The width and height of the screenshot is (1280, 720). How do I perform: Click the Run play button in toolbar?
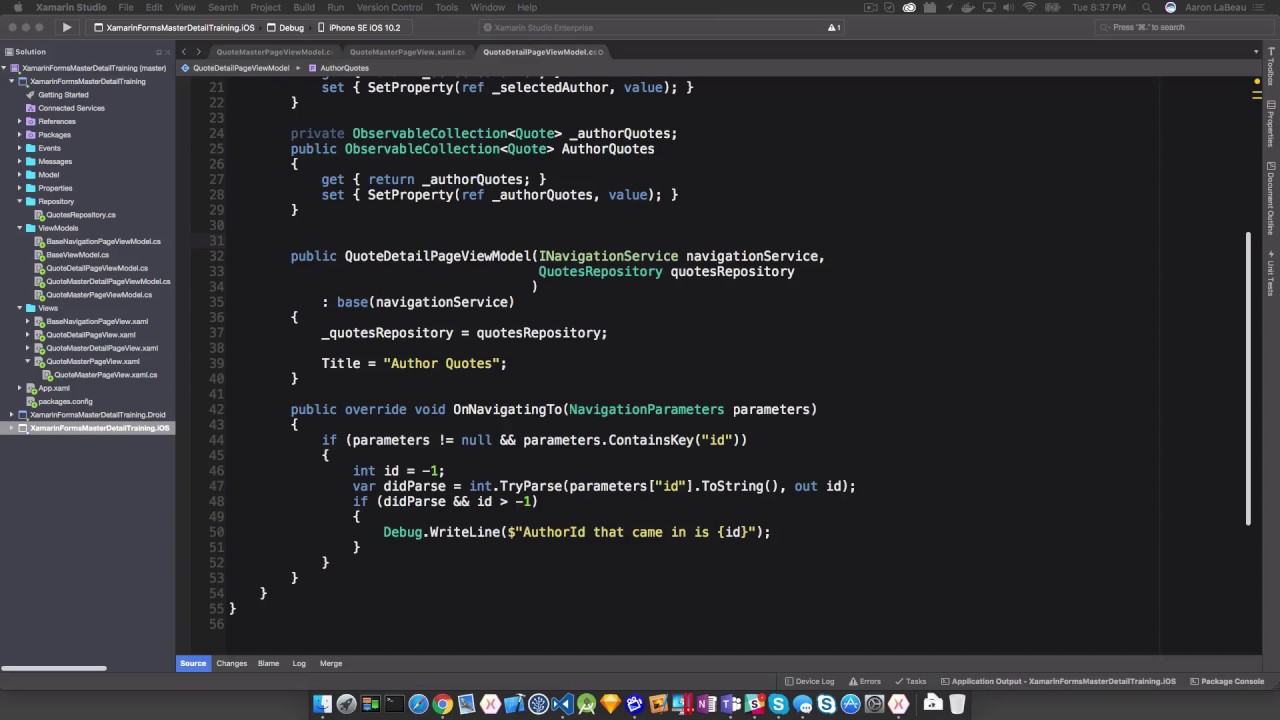point(66,27)
